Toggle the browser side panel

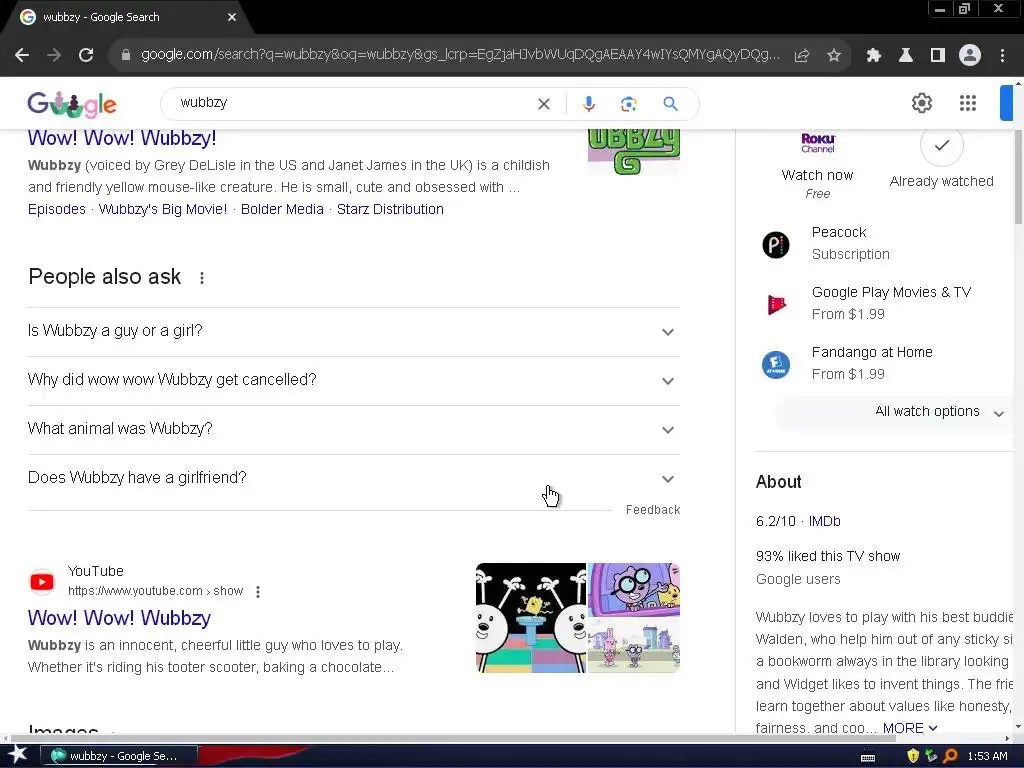pyautogui.click(x=938, y=56)
